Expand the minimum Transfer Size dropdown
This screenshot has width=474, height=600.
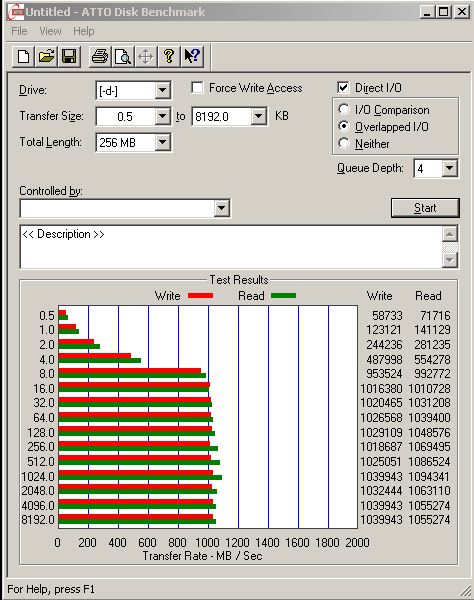click(x=163, y=116)
